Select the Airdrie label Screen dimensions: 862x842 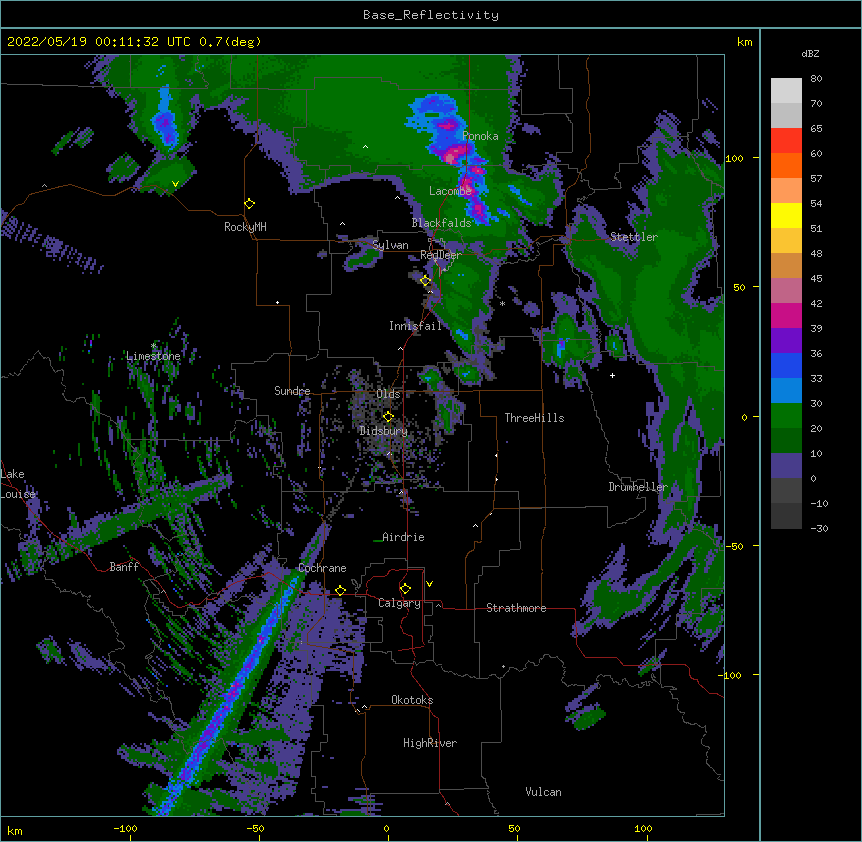pyautogui.click(x=403, y=537)
